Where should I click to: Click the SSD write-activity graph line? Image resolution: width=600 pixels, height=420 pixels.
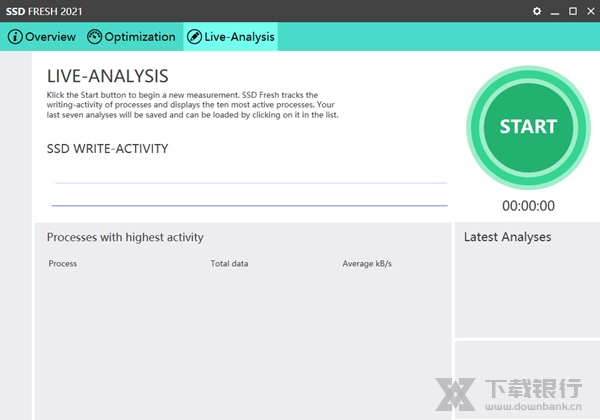[250, 205]
